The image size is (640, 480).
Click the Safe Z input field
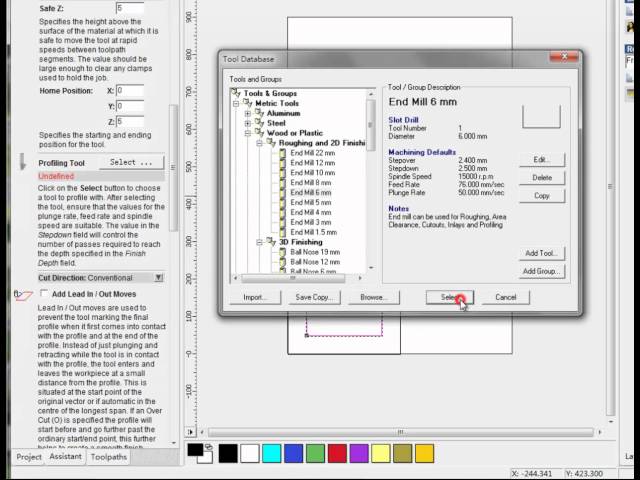[130, 8]
